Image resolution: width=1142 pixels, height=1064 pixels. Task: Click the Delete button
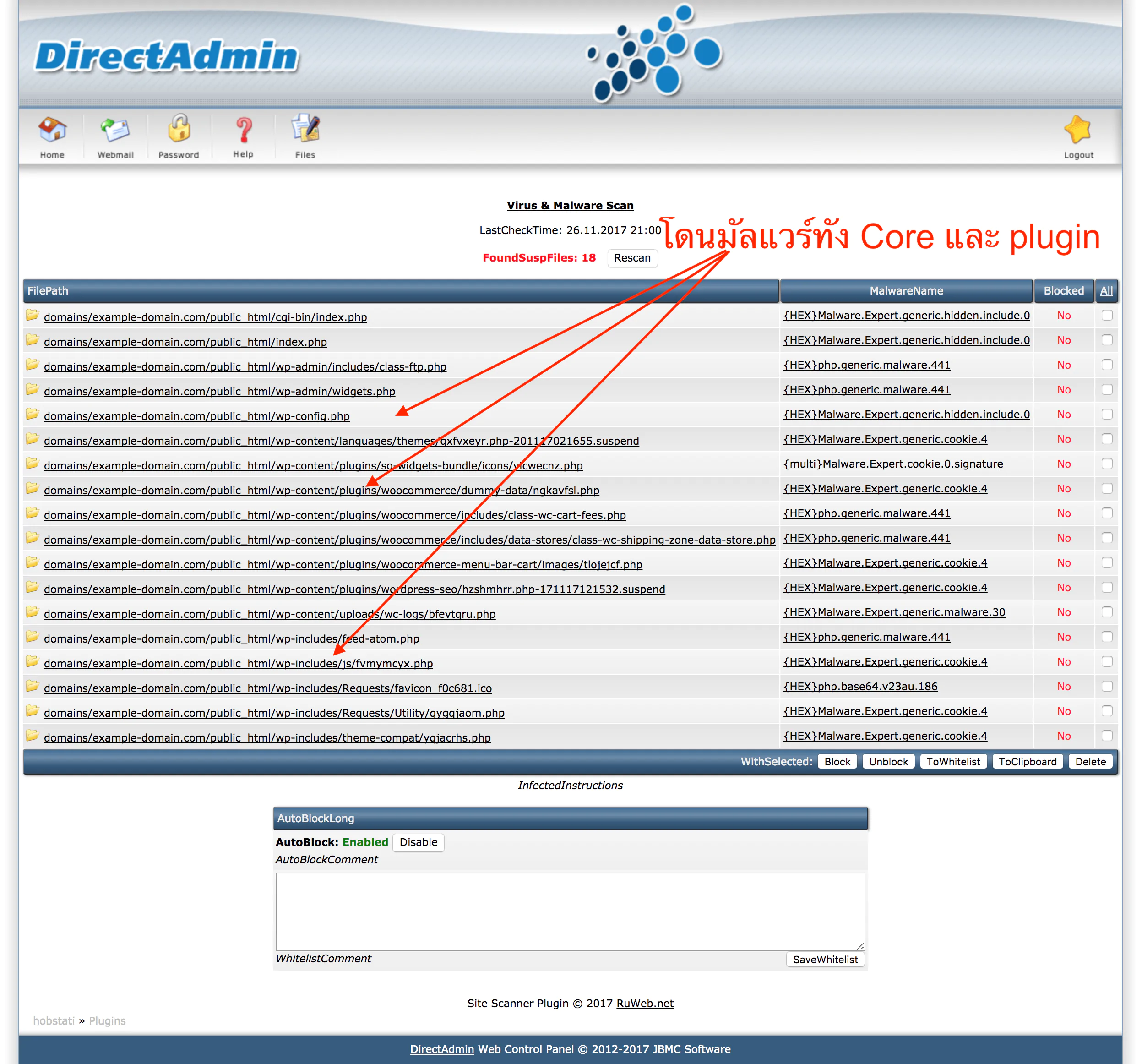[x=1090, y=762]
